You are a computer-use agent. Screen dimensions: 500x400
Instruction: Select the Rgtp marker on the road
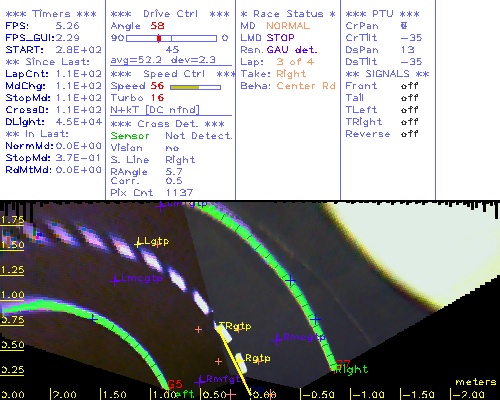[241, 359]
